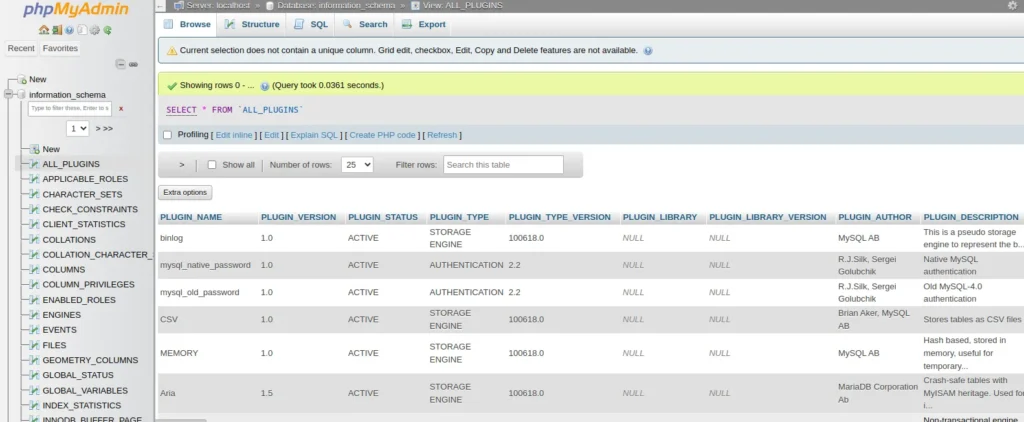Go to next navigation page arrow
Screen dimensions: 1024x422
98,129
